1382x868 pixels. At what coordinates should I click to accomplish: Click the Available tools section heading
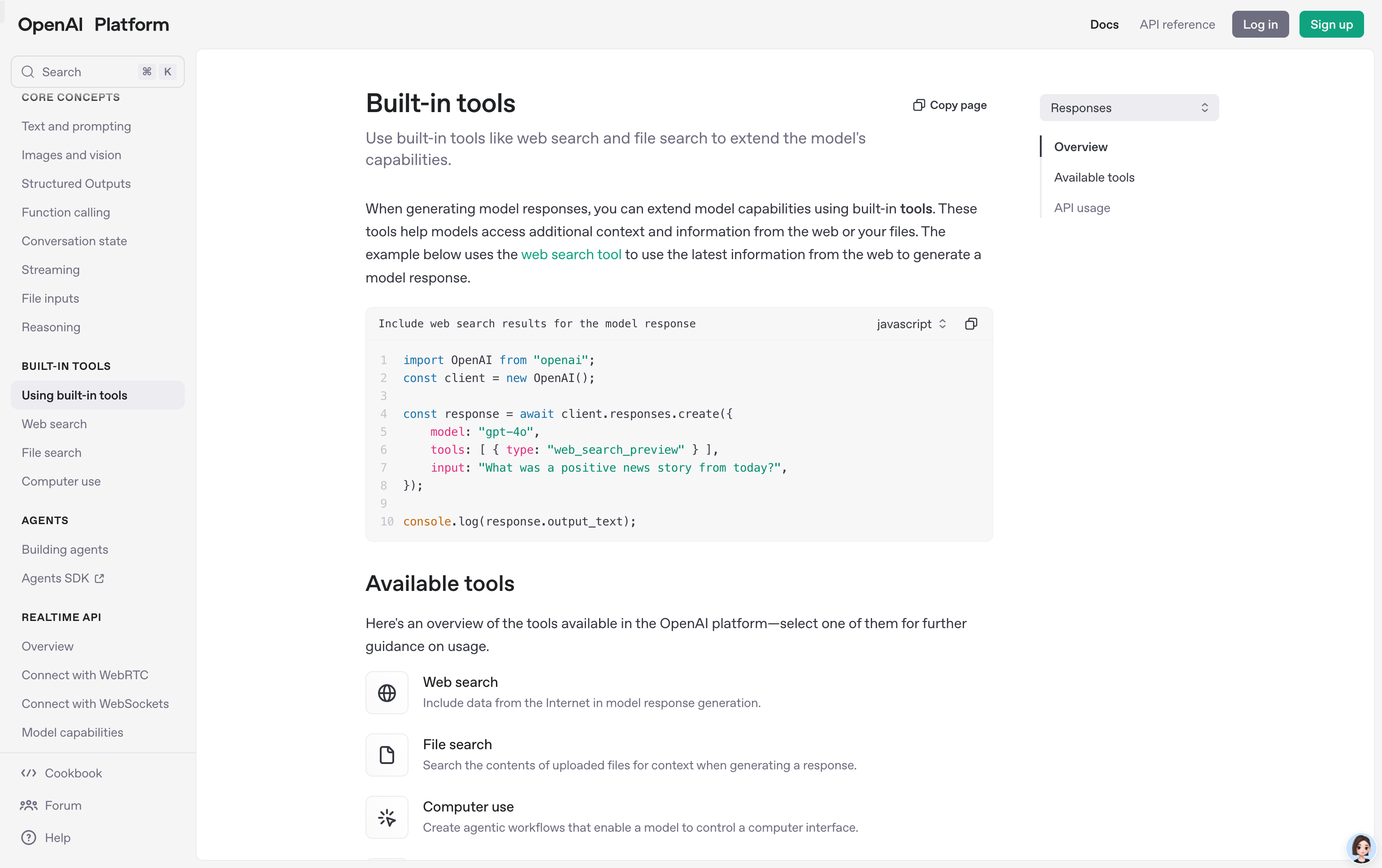(x=440, y=583)
